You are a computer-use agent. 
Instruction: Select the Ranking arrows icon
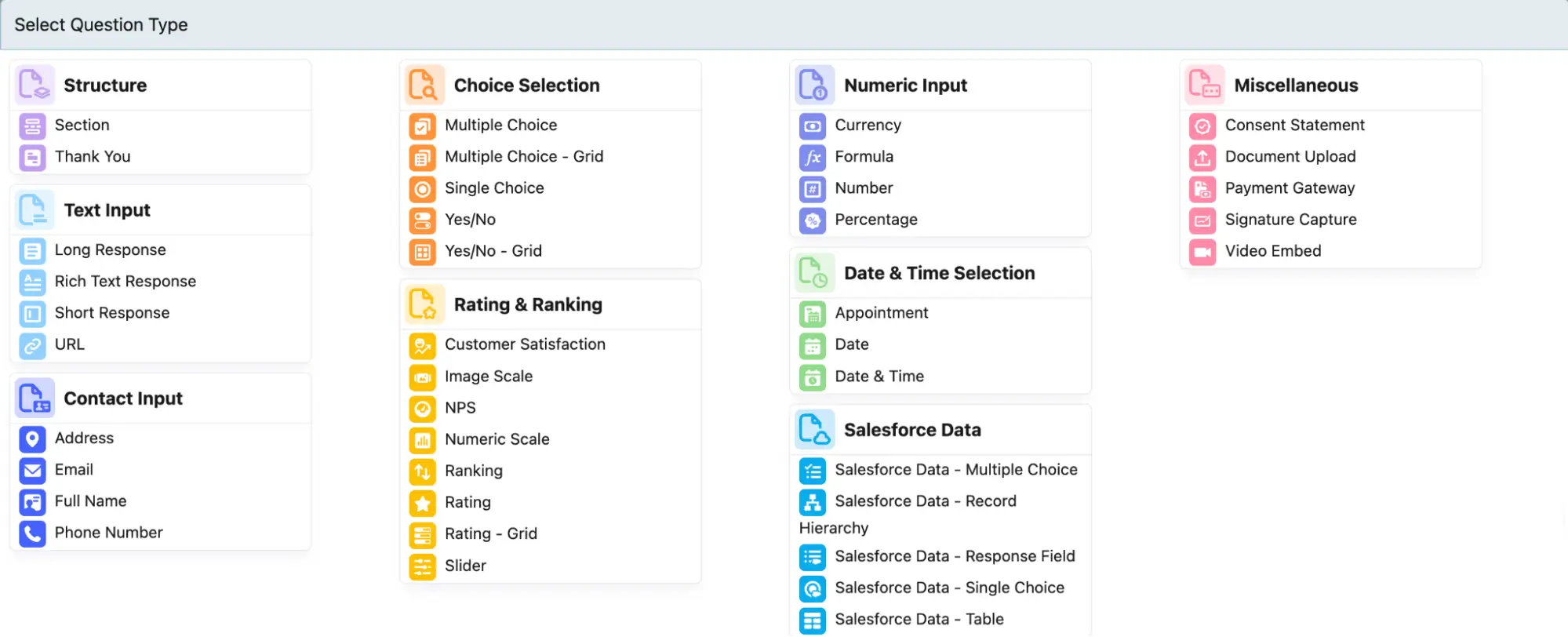[422, 471]
